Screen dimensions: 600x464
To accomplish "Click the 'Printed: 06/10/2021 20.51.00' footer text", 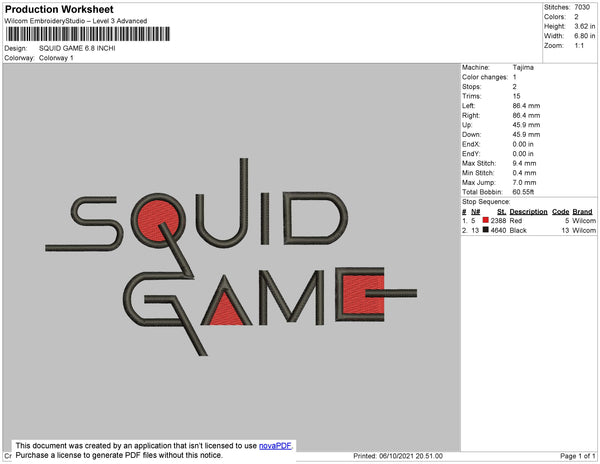I will [x=398, y=456].
